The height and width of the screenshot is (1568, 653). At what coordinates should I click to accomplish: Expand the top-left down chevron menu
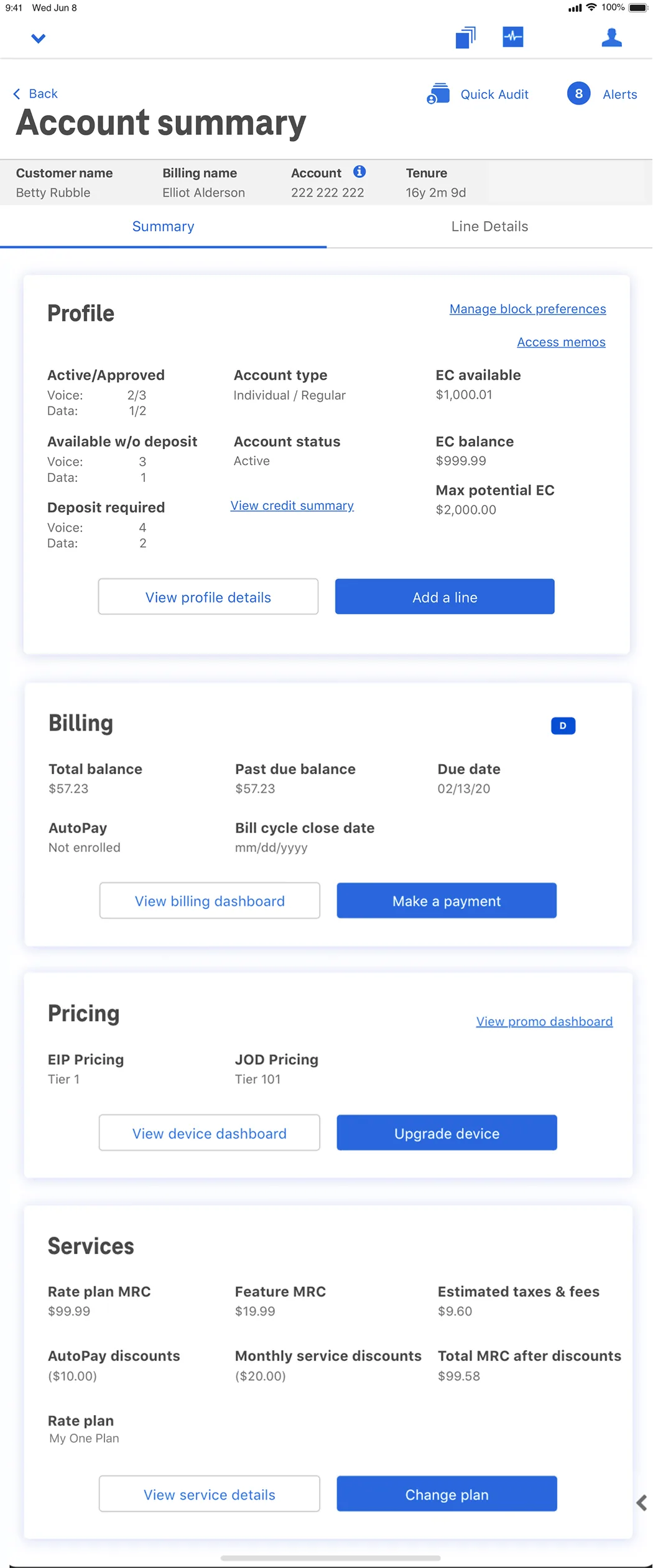pos(39,39)
